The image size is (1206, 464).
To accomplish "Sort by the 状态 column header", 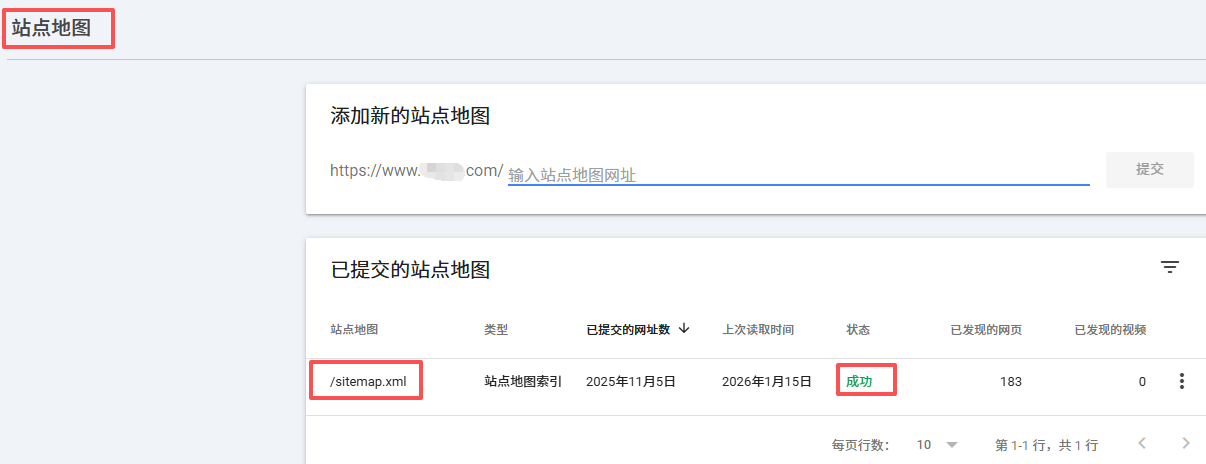I will [858, 329].
